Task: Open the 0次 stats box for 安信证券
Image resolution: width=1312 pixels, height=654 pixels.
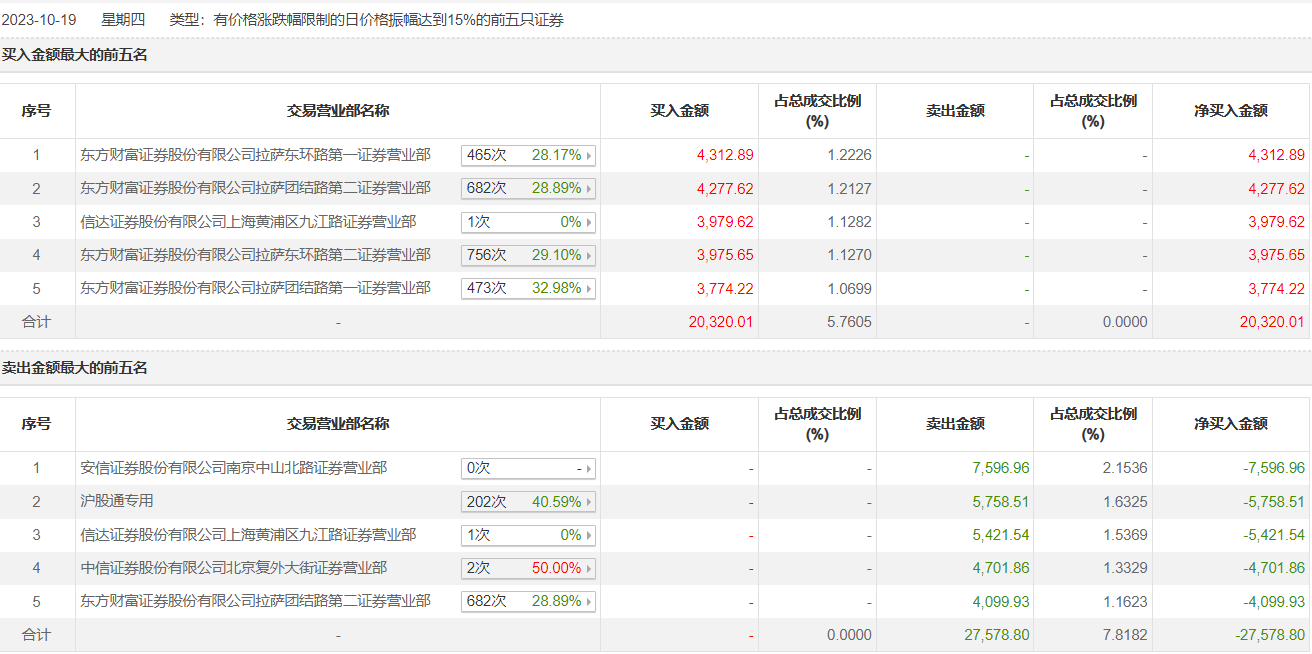Action: tap(528, 468)
